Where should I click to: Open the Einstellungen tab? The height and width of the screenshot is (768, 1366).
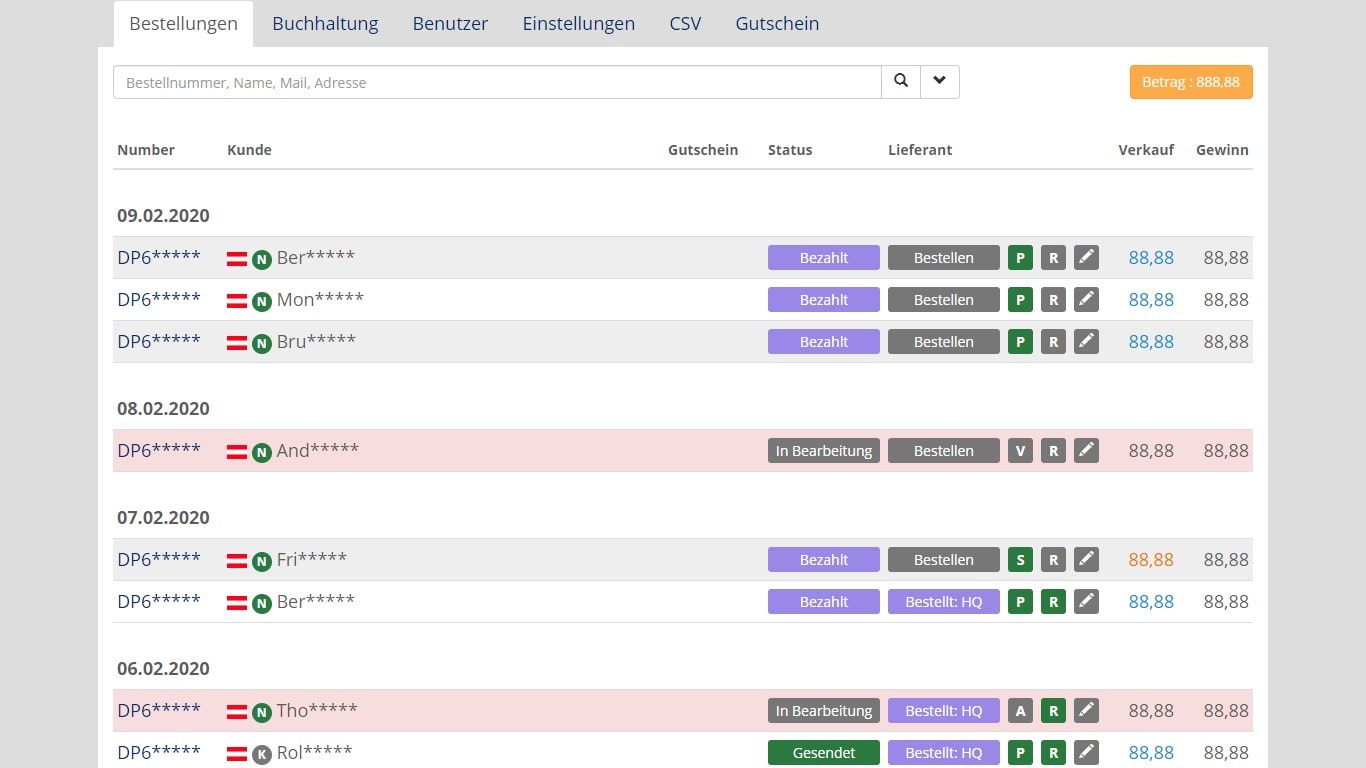578,24
